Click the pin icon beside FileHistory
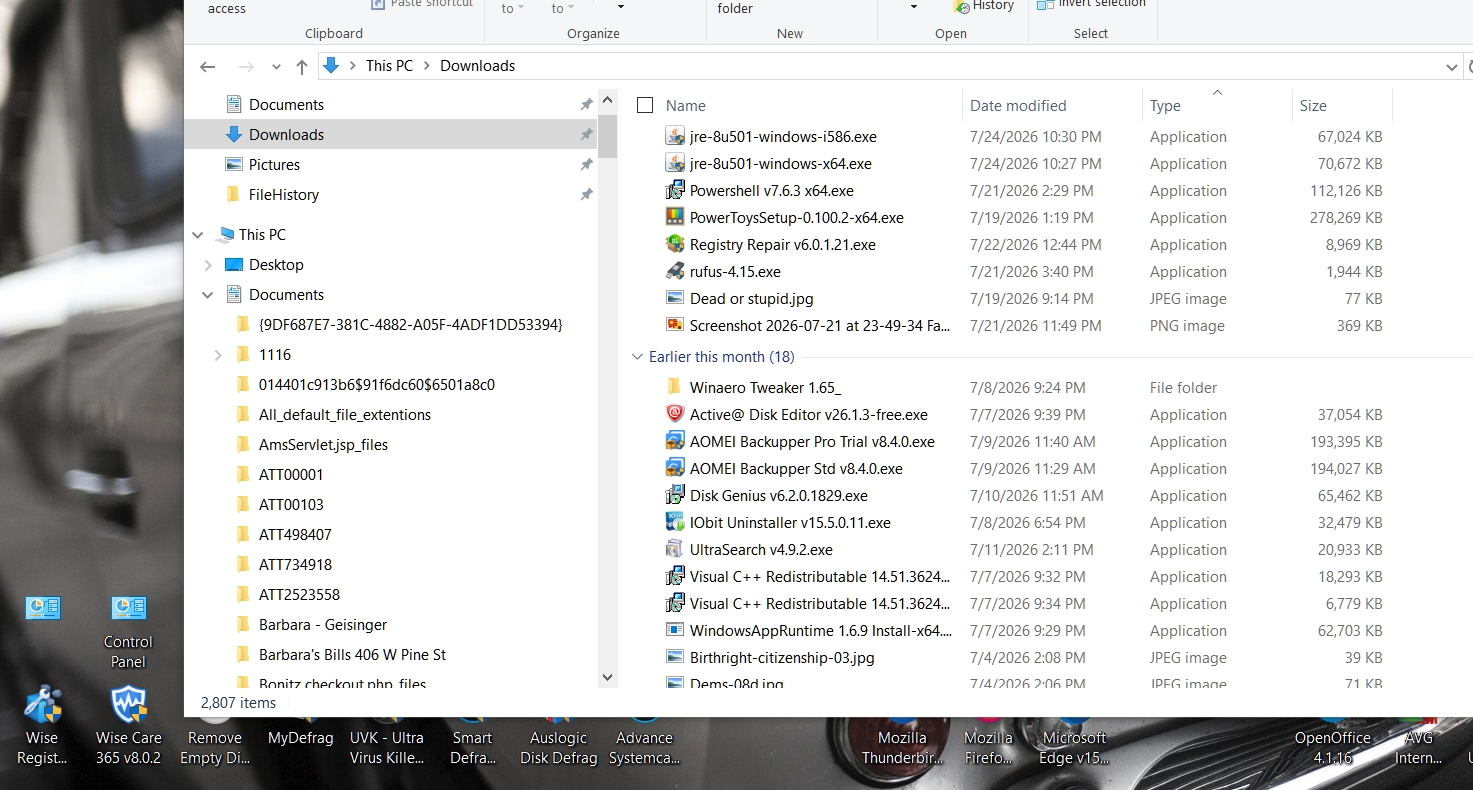The width and height of the screenshot is (1473, 790). 586,194
